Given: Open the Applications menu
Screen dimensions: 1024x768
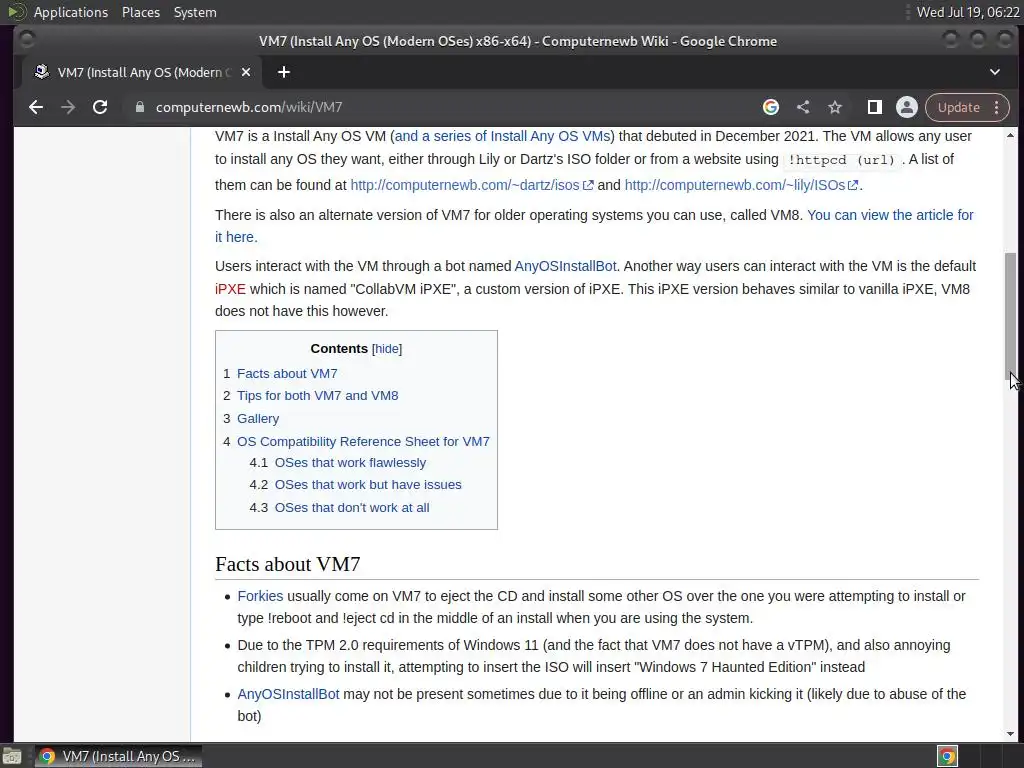Looking at the screenshot, I should pyautogui.click(x=71, y=12).
